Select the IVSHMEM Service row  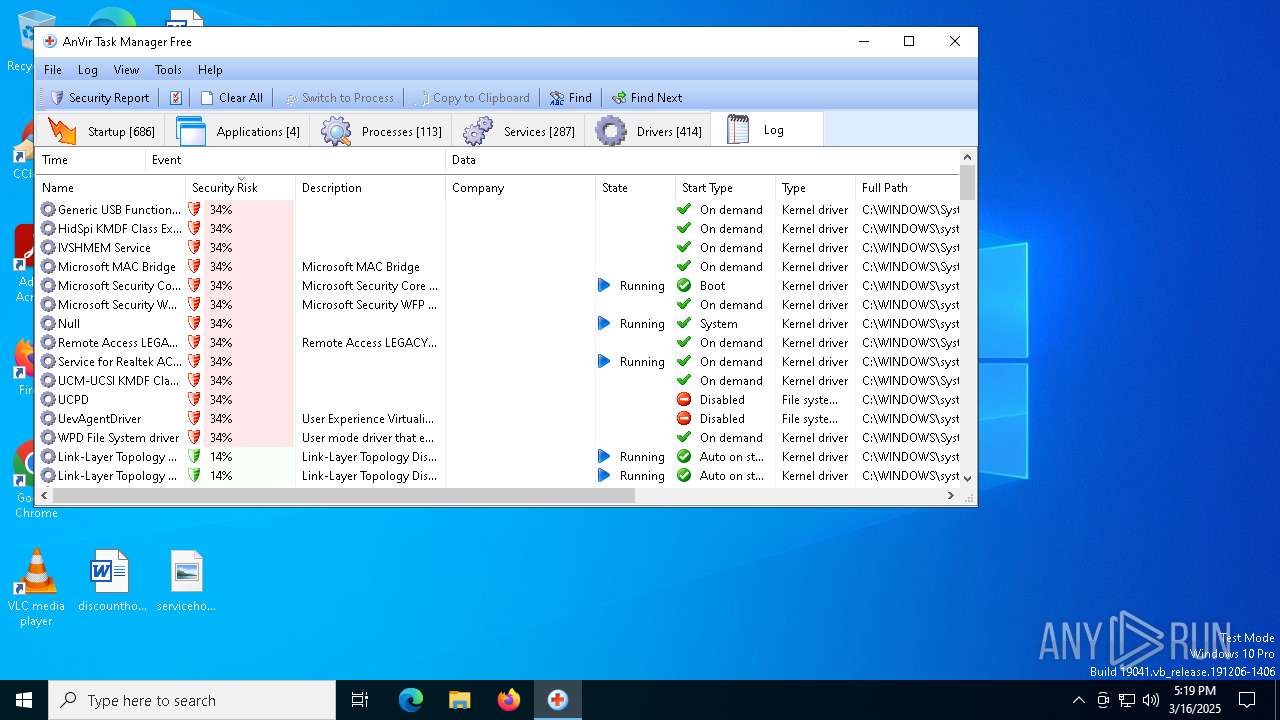tap(498, 248)
